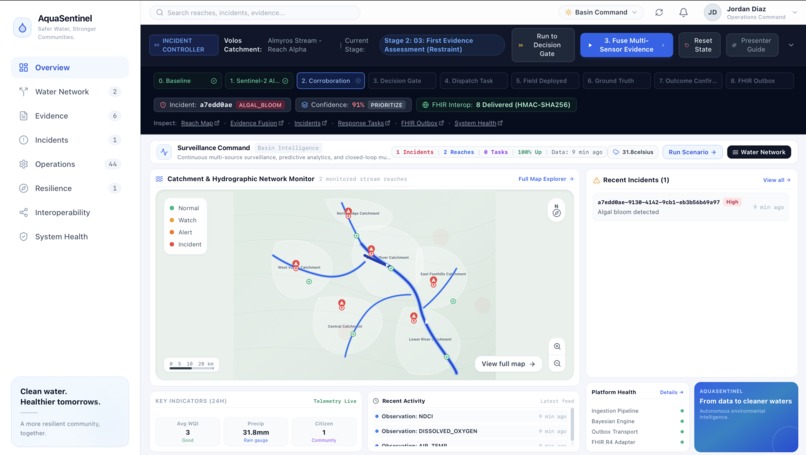Click the Central Catchment incident marker
This screenshot has width=806, height=455.
(342, 304)
